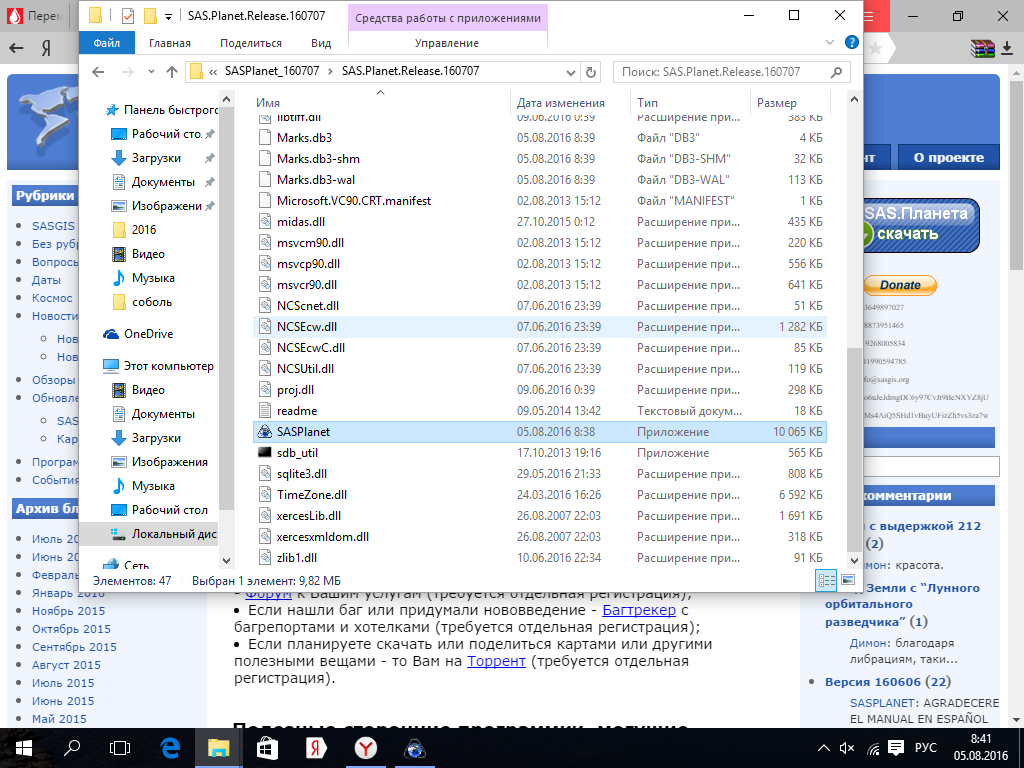Open Форум link on webpage
Image resolution: width=1024 pixels, height=768 pixels.
(268, 594)
